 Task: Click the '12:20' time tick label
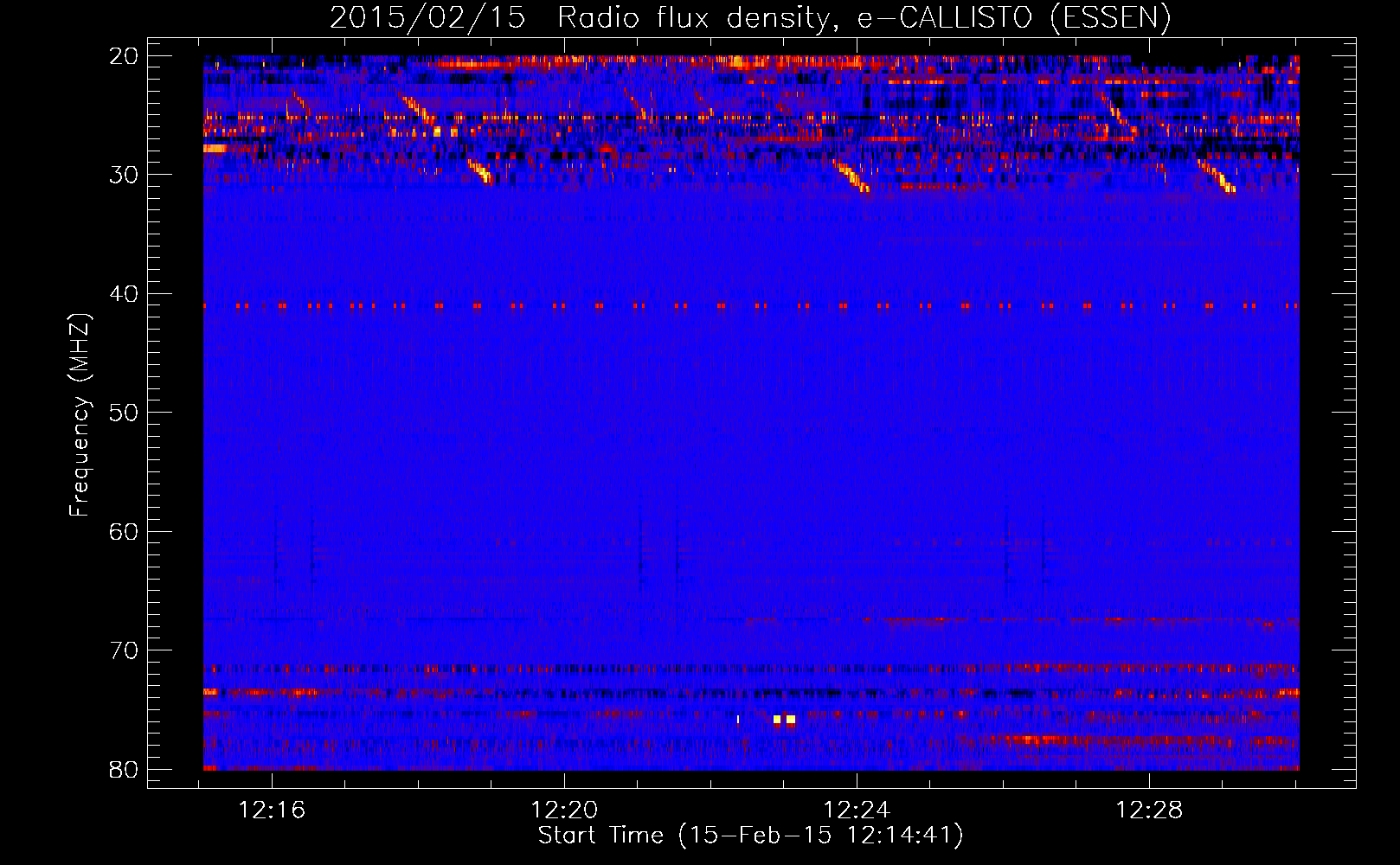[564, 811]
